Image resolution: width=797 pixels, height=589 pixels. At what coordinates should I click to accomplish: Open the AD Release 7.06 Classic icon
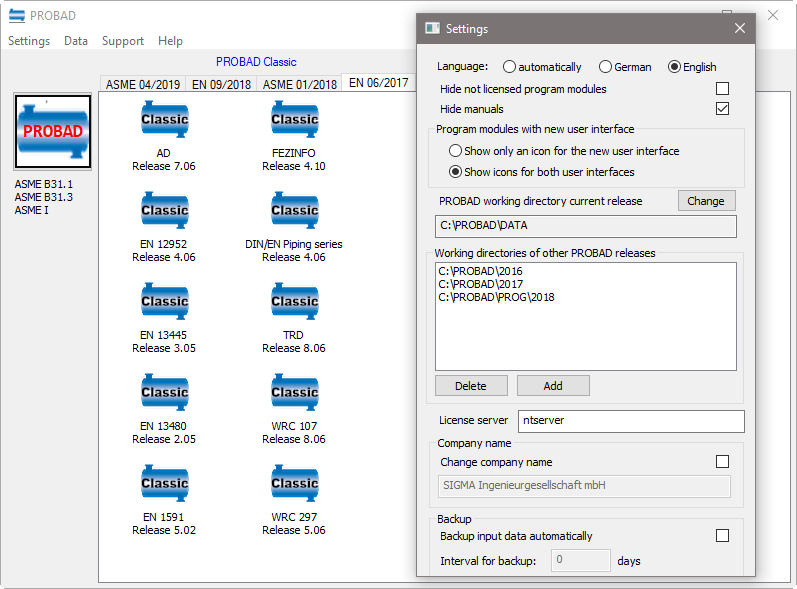point(164,120)
